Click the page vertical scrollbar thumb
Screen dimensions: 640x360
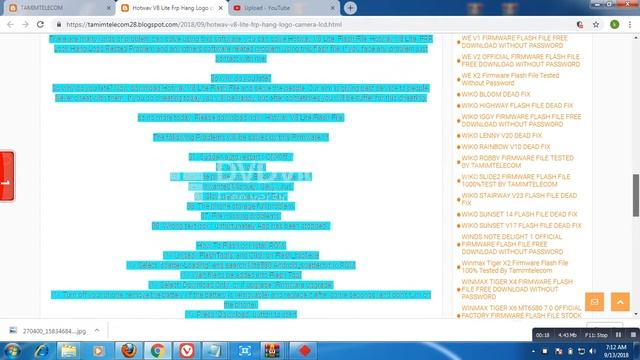(x=636, y=195)
